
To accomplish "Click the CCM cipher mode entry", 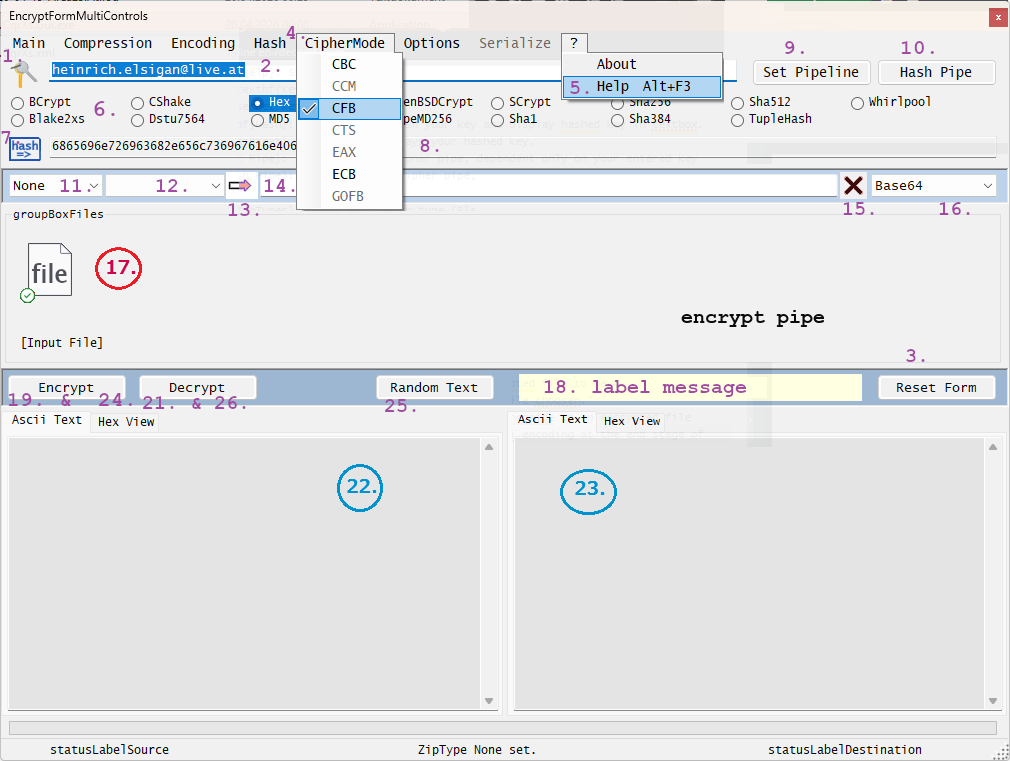I will click(350, 86).
